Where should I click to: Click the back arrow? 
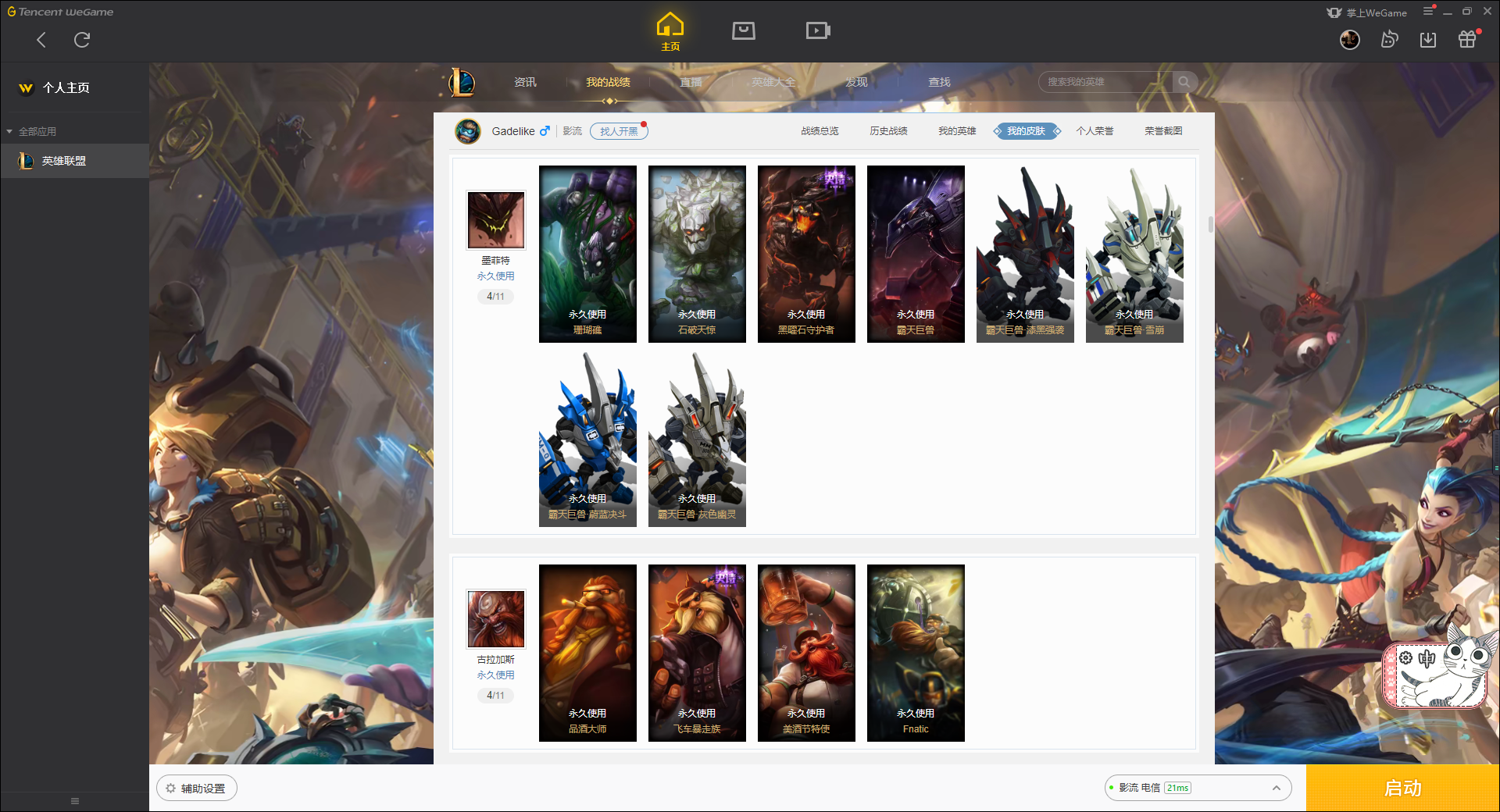coord(41,40)
